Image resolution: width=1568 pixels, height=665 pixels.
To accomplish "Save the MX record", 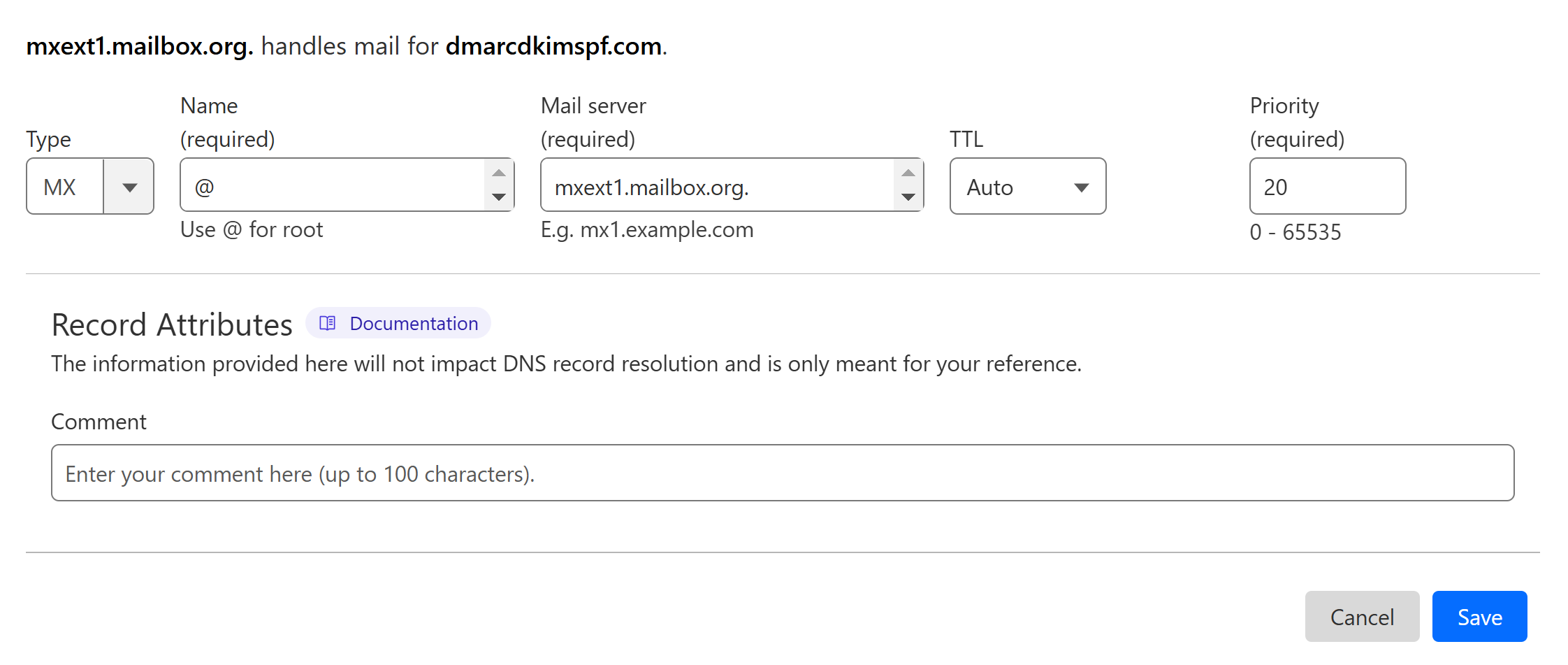I will [1480, 616].
